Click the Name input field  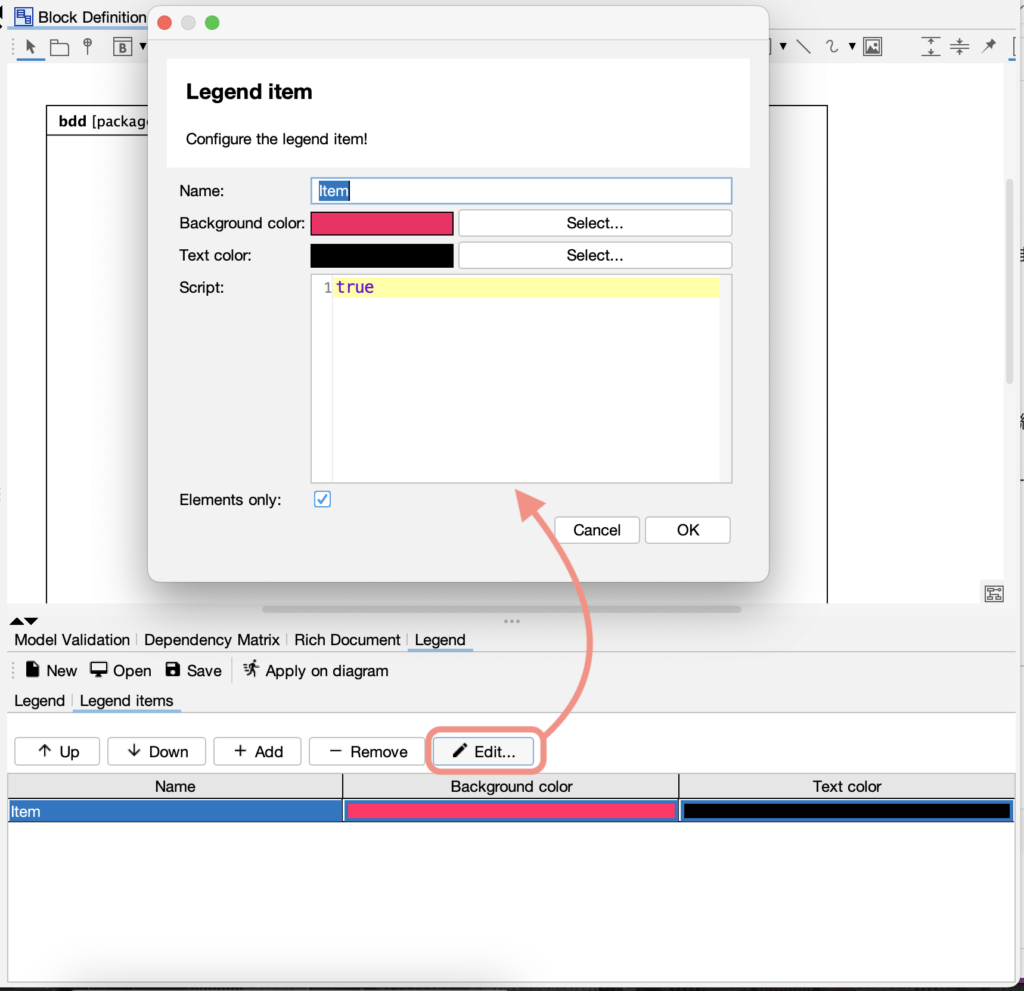click(x=521, y=191)
